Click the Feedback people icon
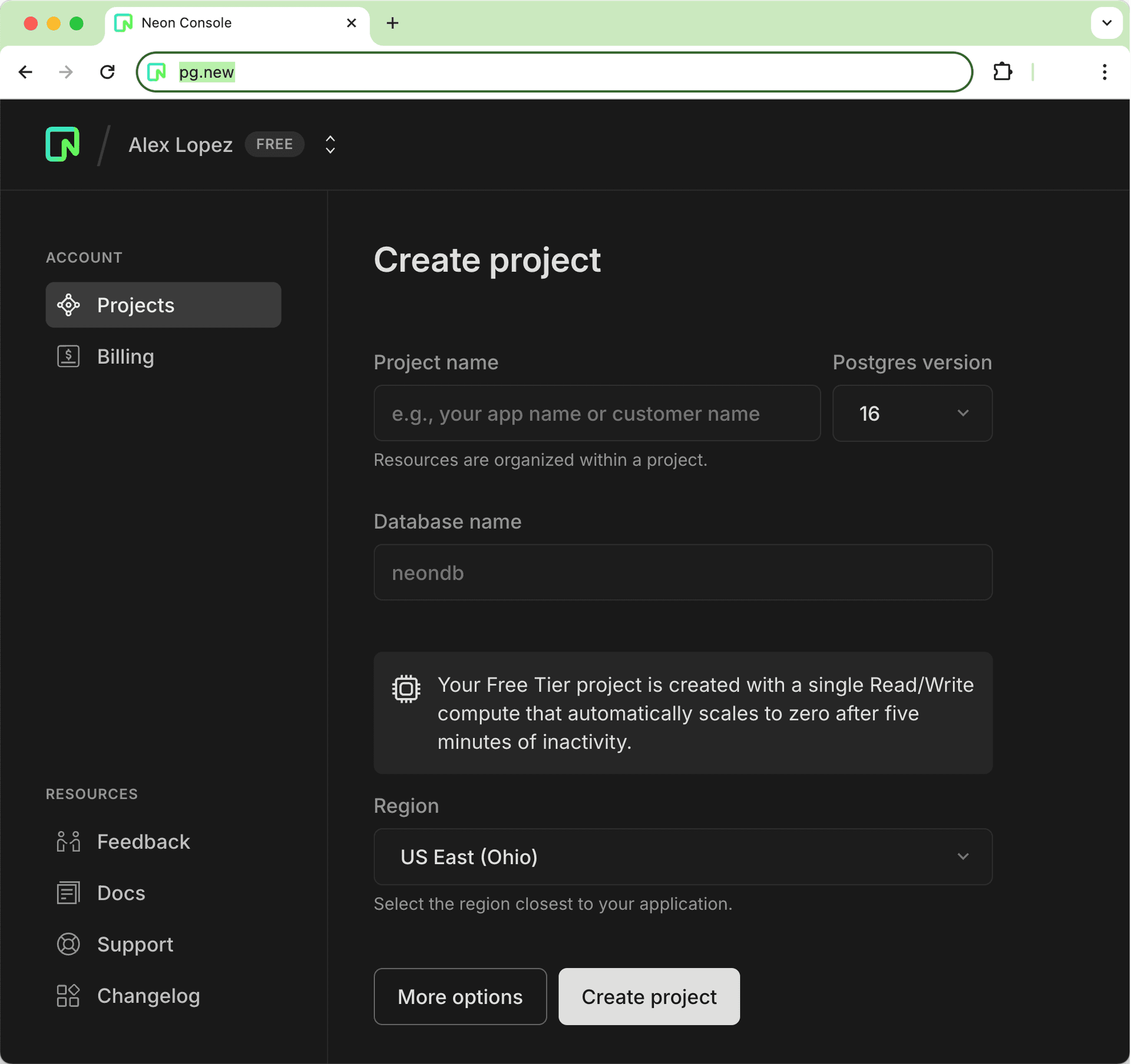The image size is (1131, 1064). point(68,841)
